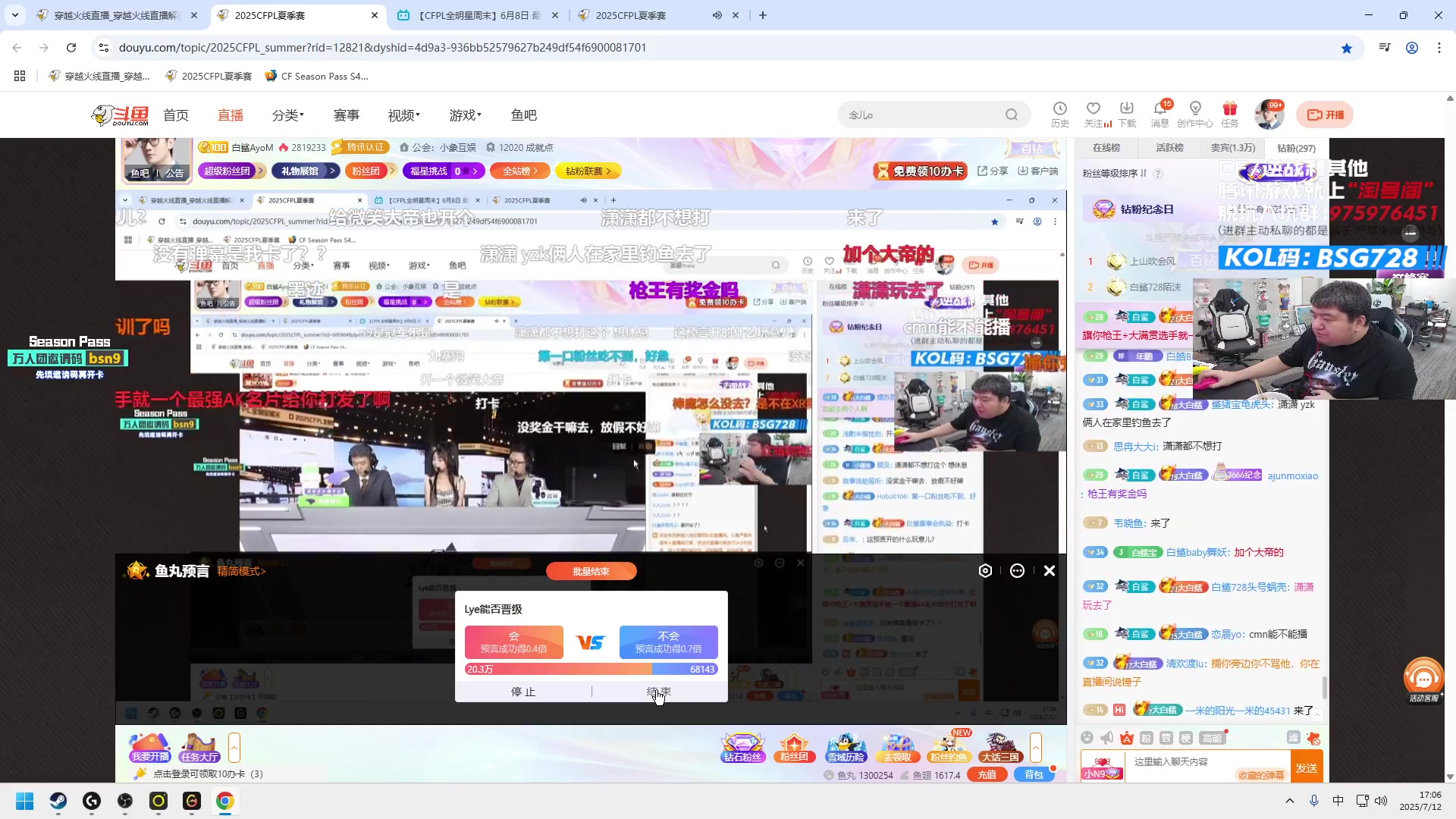Click the 我要开播 icon

[150, 748]
